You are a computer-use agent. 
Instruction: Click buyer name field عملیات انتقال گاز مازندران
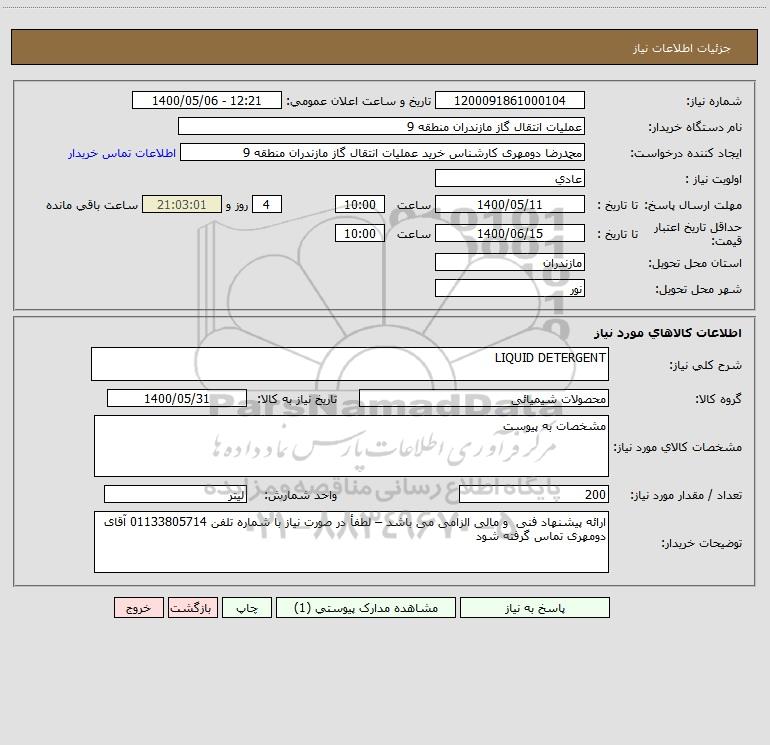pyautogui.click(x=381, y=126)
